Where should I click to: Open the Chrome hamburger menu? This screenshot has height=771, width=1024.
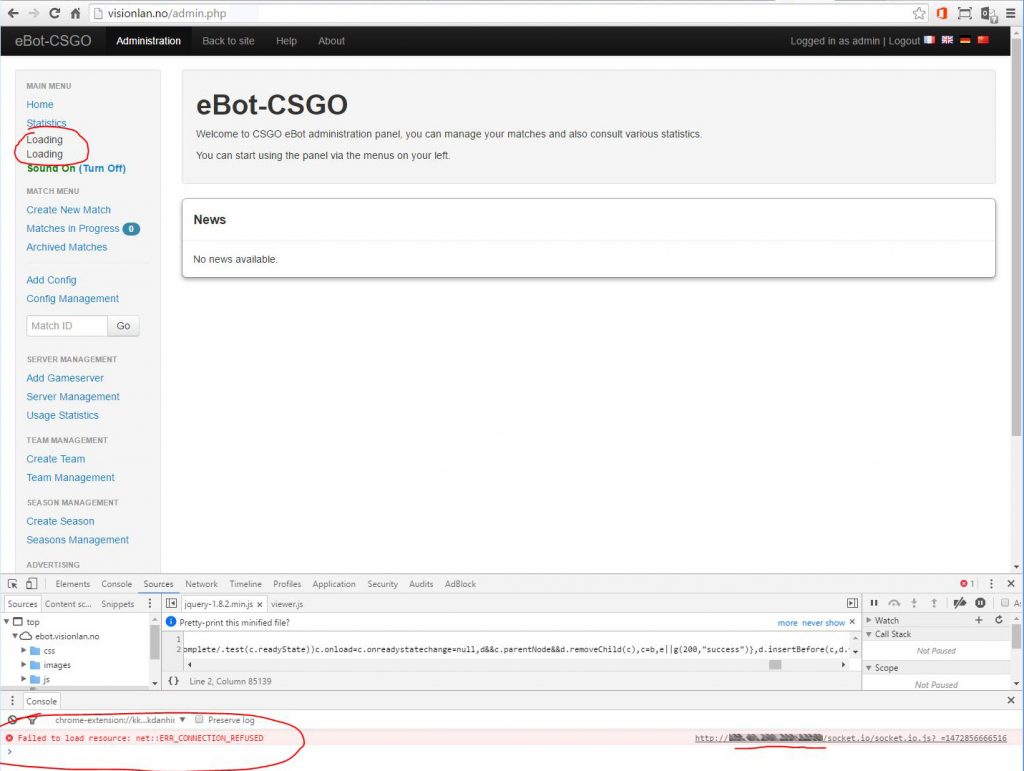tap(1010, 13)
